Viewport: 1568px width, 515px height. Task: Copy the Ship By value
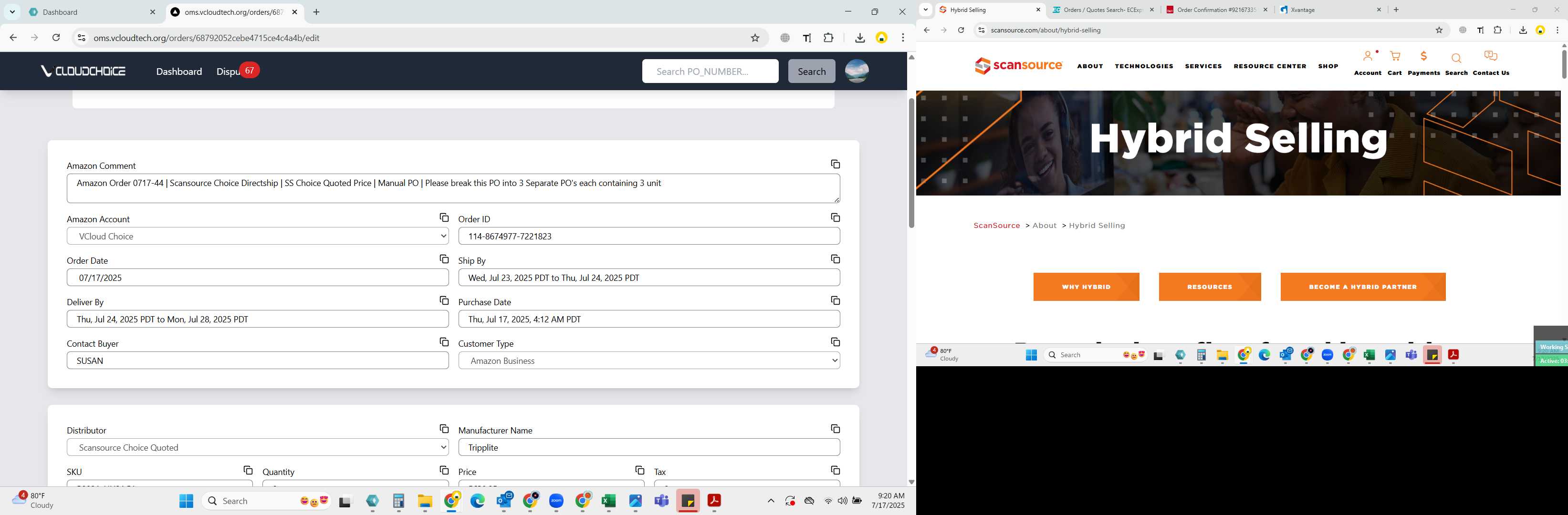tap(835, 259)
